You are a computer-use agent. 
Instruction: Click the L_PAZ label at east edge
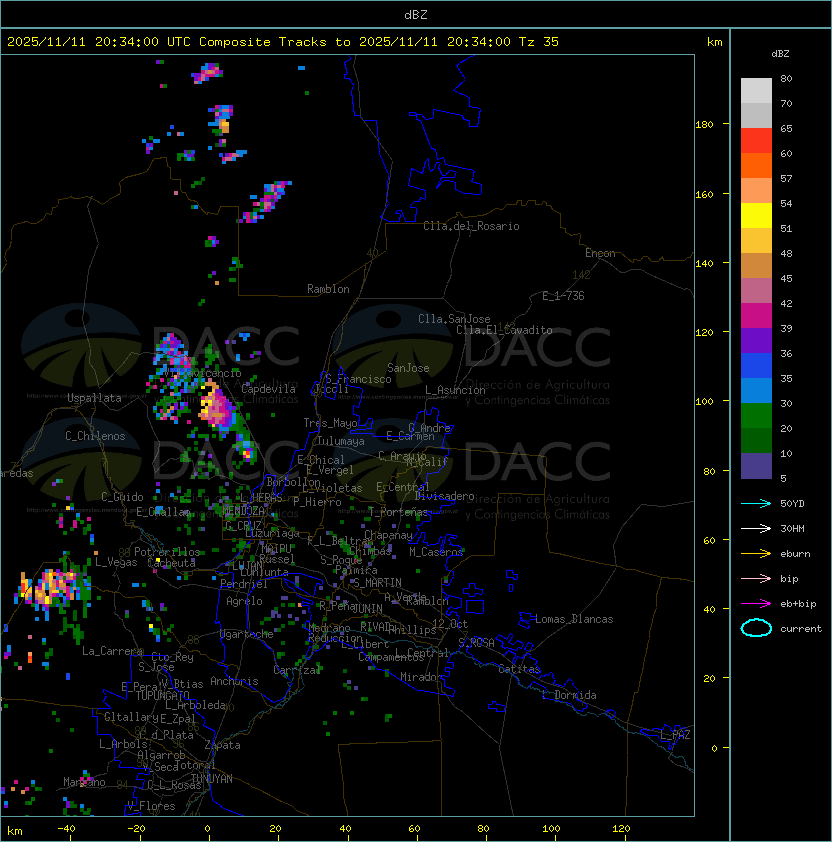pyautogui.click(x=675, y=735)
